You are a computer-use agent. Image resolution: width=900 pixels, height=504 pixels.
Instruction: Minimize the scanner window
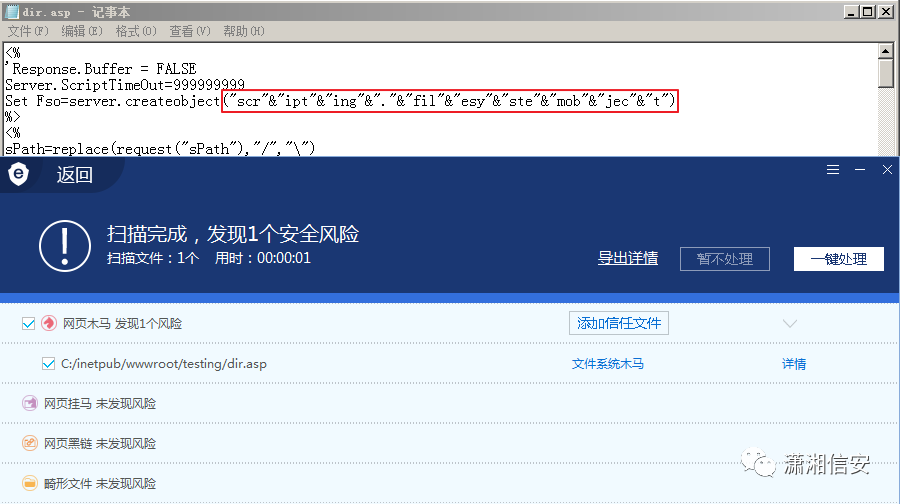click(860, 169)
